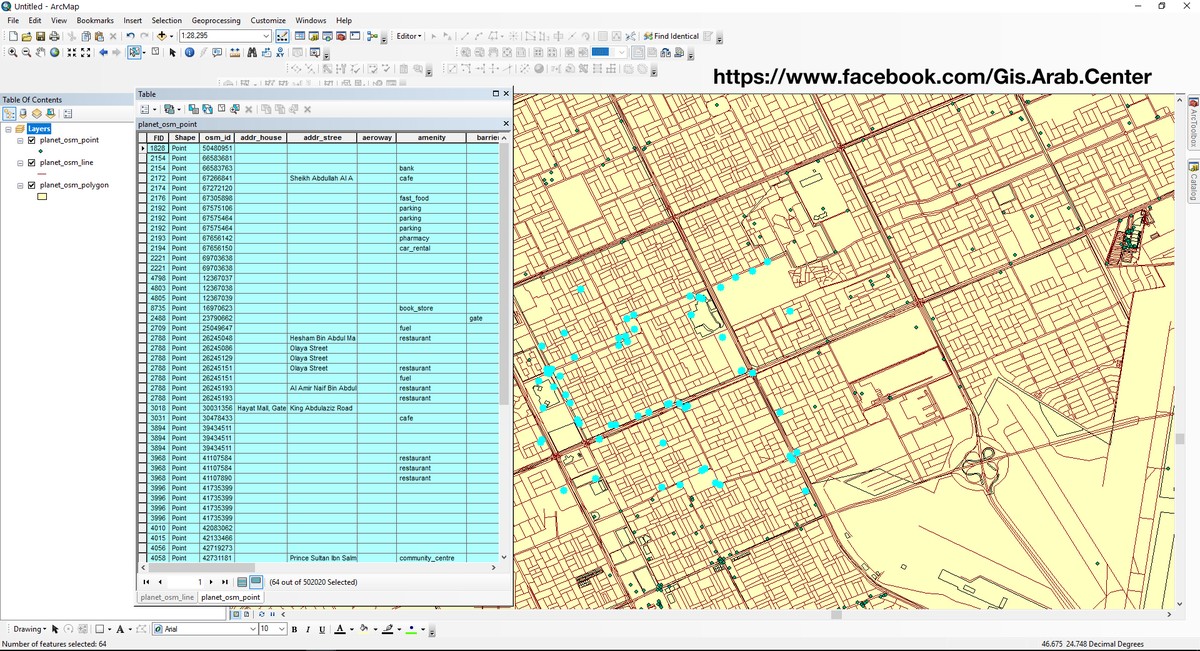Go back to previous extent arrow
This screenshot has height=651, width=1200.
tap(103, 52)
